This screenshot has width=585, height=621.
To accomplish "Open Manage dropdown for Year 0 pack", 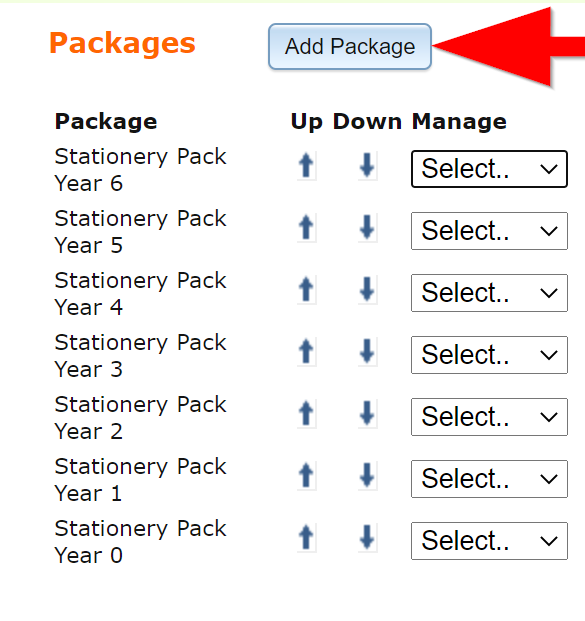I will [x=490, y=541].
